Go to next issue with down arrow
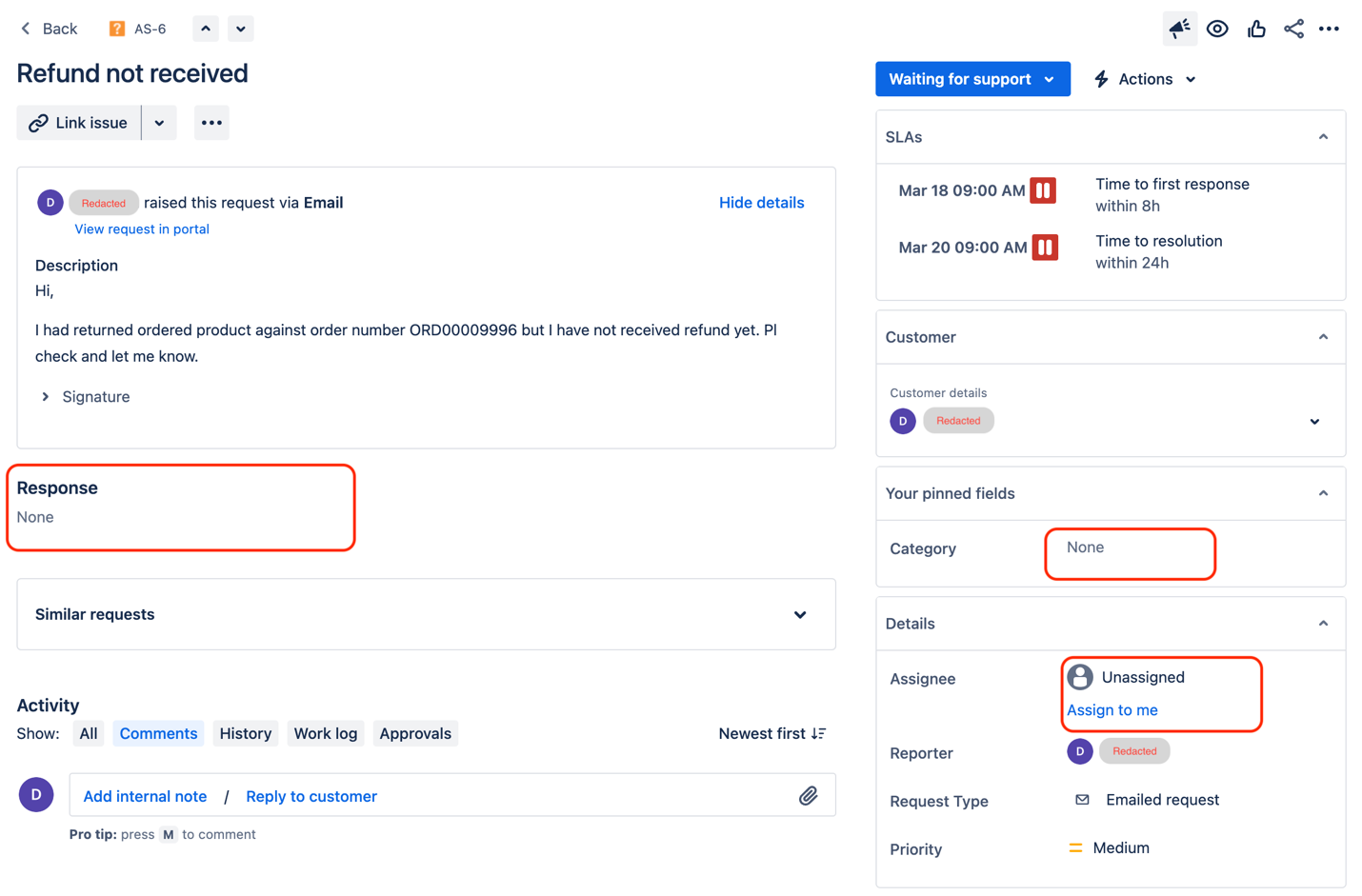Image resolution: width=1362 pixels, height=896 pixels. (241, 29)
